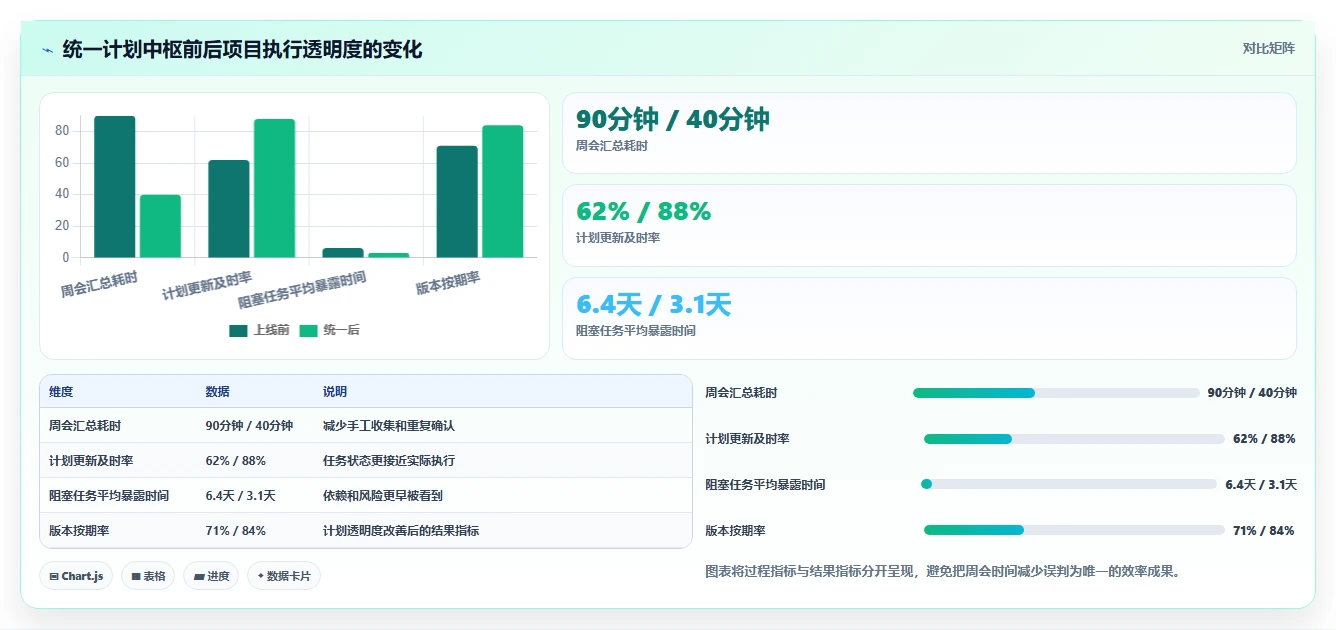Click the 对比矩阵 label in the header

[x=1268, y=48]
